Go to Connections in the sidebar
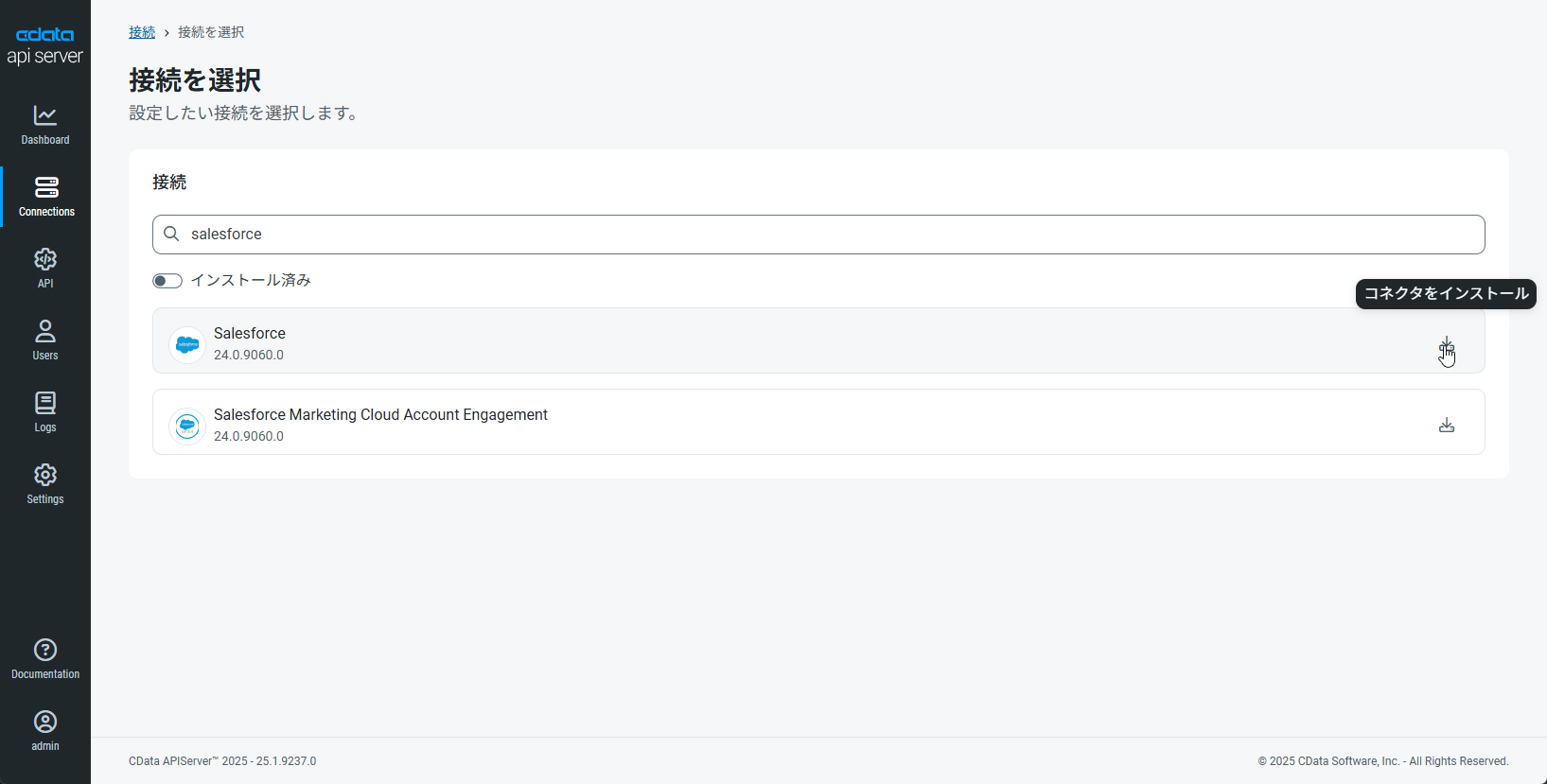The image size is (1547, 784). (45, 197)
